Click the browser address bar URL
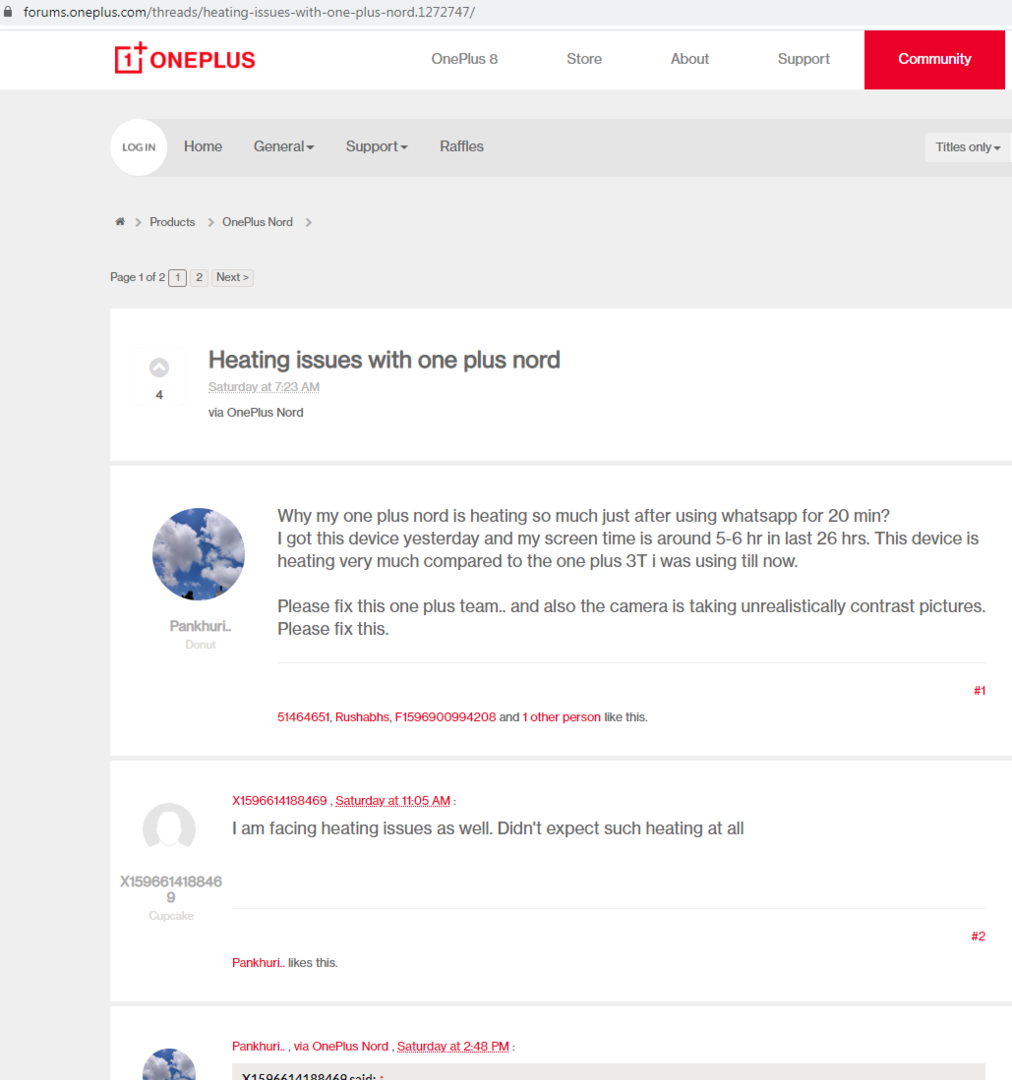This screenshot has width=1012, height=1080. pyautogui.click(x=249, y=12)
